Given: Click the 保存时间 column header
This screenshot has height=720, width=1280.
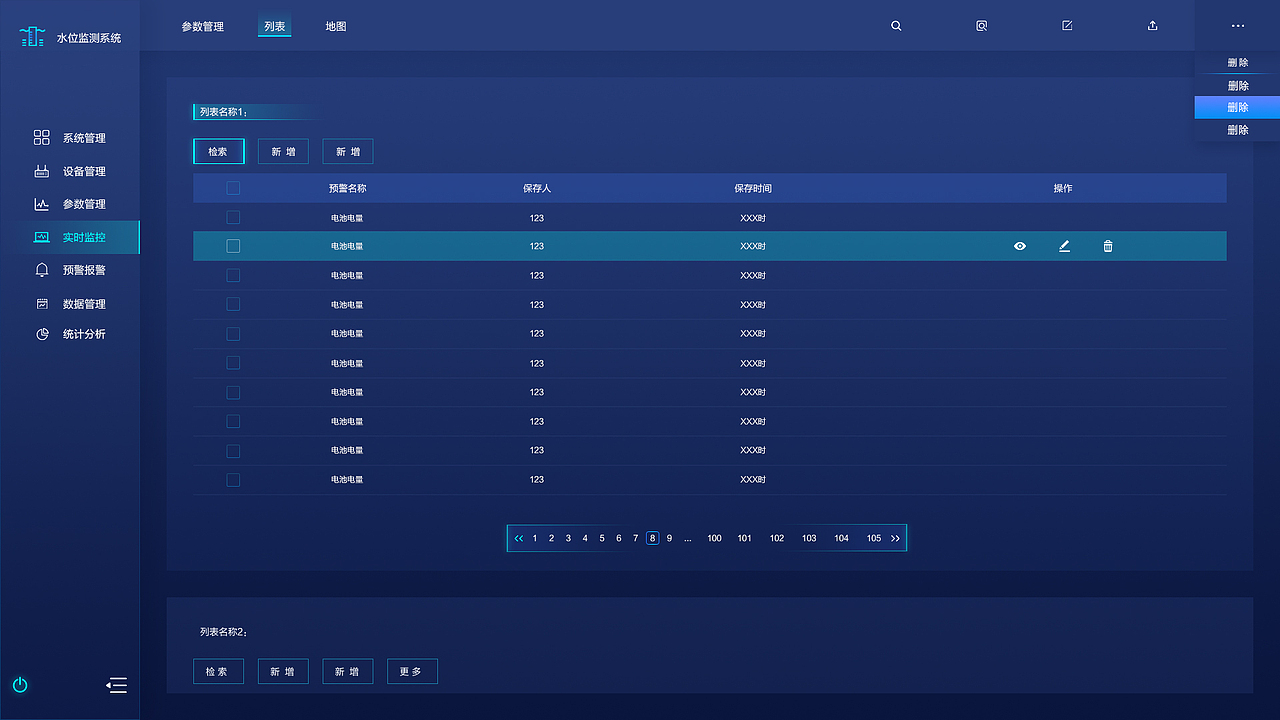Looking at the screenshot, I should click(x=753, y=188).
